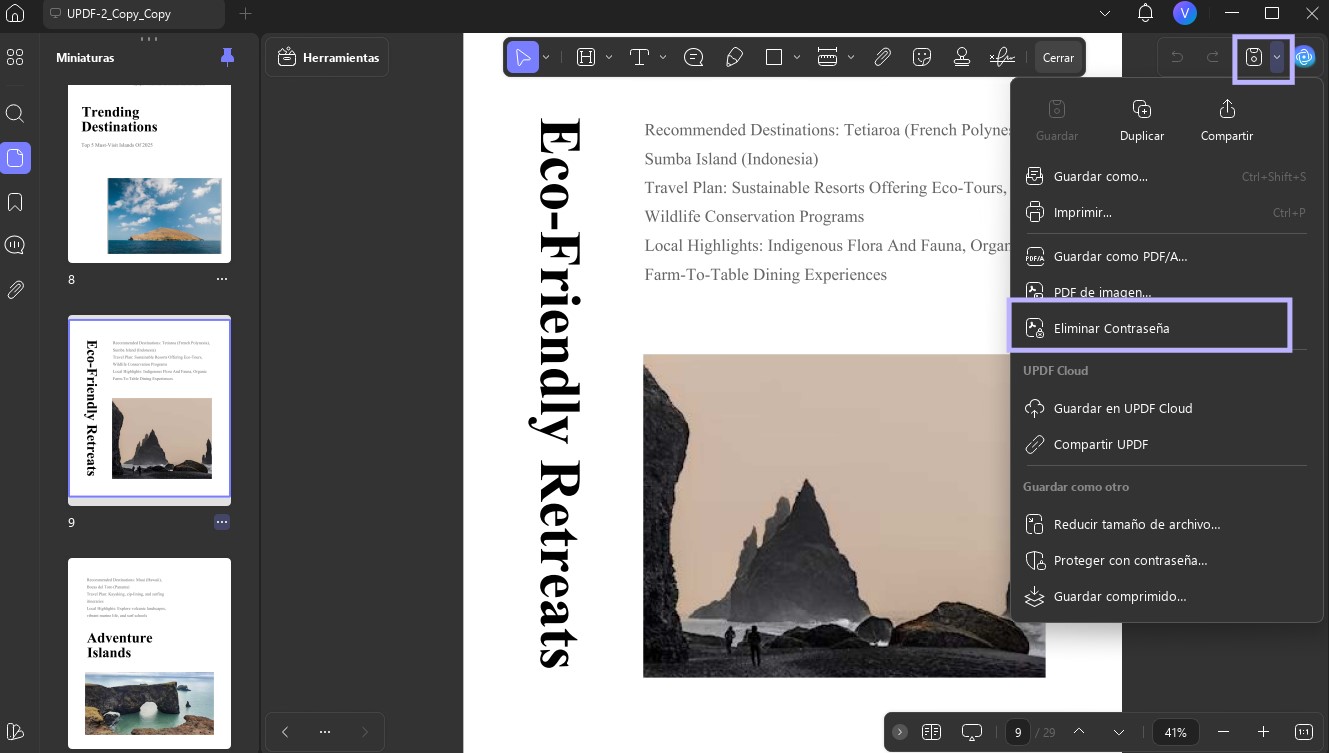This screenshot has width=1329, height=753.
Task: Expand the shape tool dropdown arrow
Action: (797, 57)
